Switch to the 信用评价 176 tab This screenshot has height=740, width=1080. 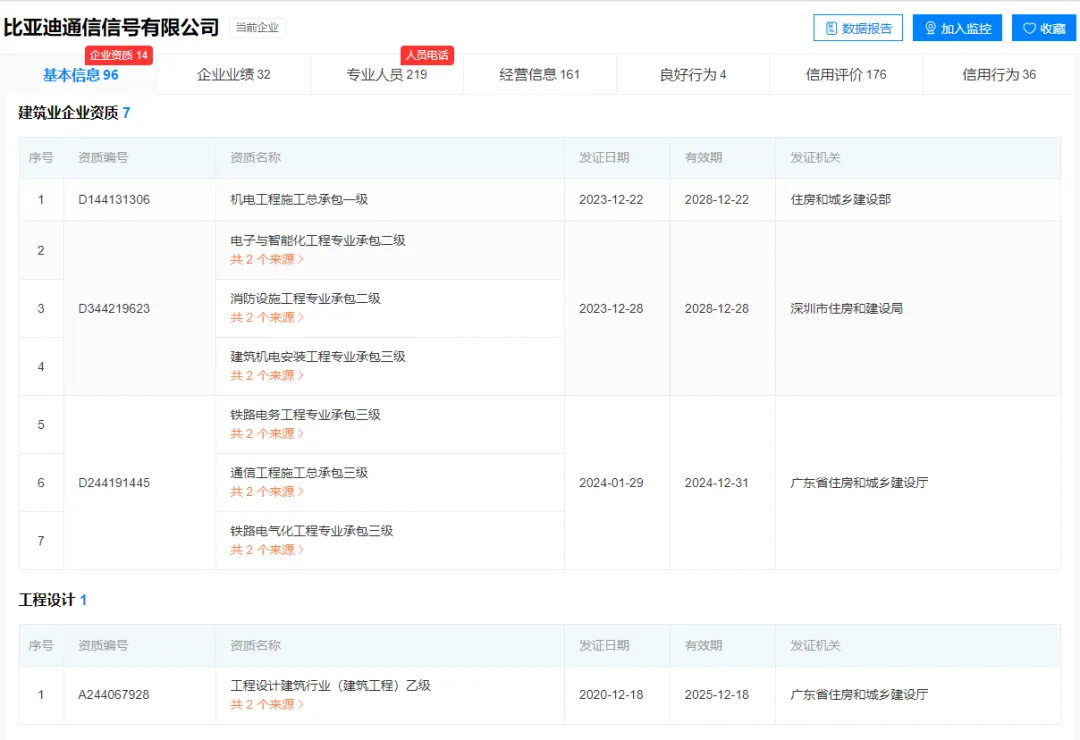[x=845, y=75]
